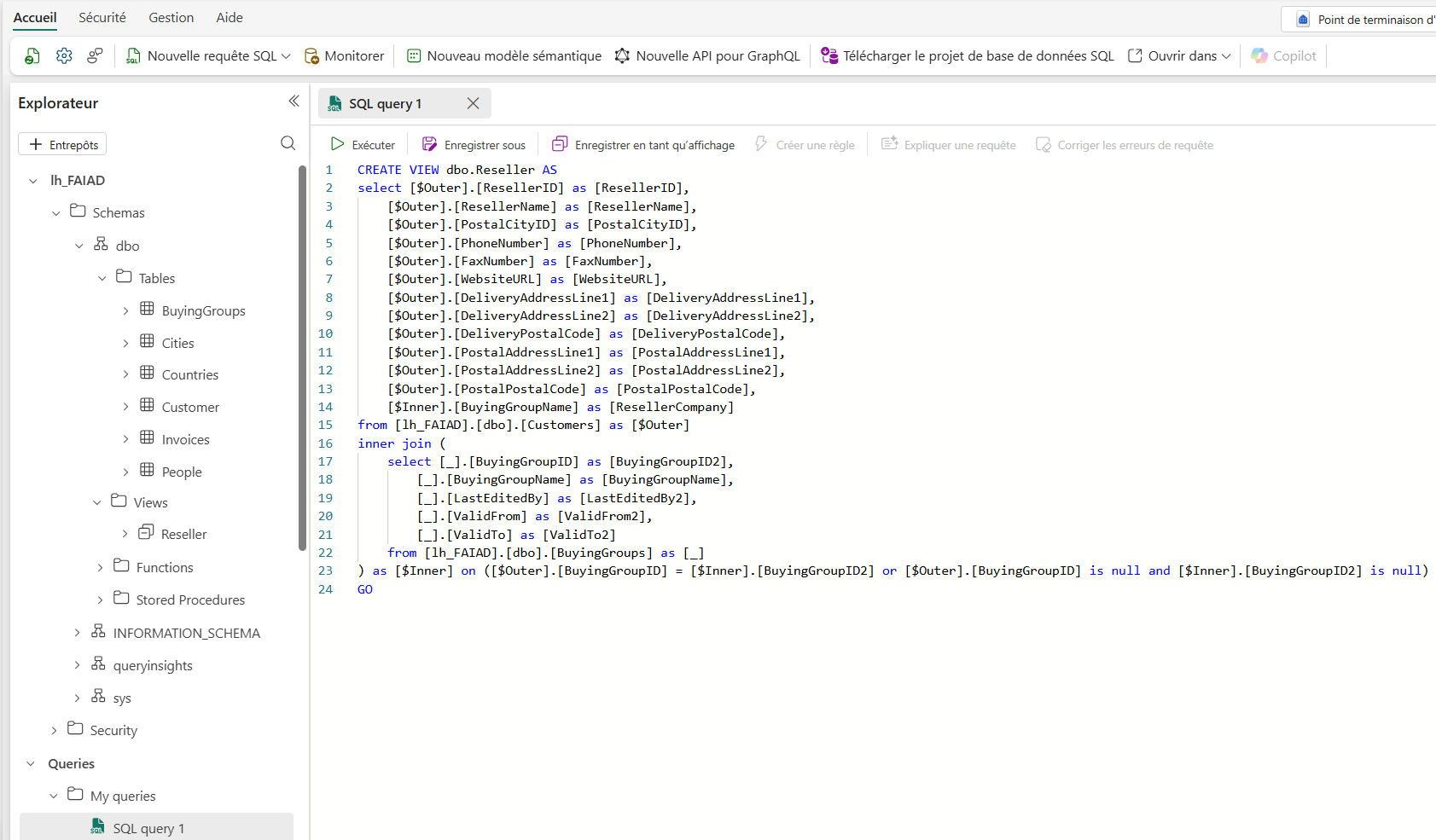Click line number 24 with GO
The height and width of the screenshot is (840, 1436).
(326, 589)
